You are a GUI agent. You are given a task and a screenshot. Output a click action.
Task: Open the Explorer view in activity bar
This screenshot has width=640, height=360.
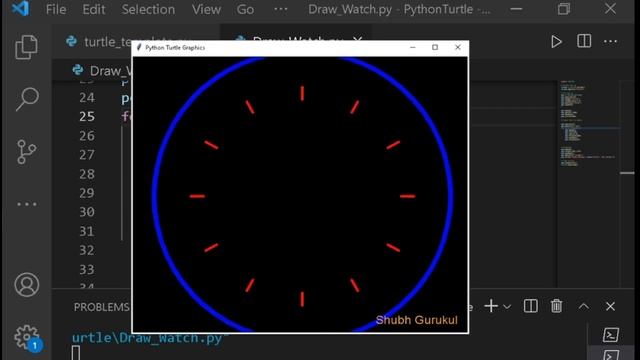pyautogui.click(x=27, y=47)
